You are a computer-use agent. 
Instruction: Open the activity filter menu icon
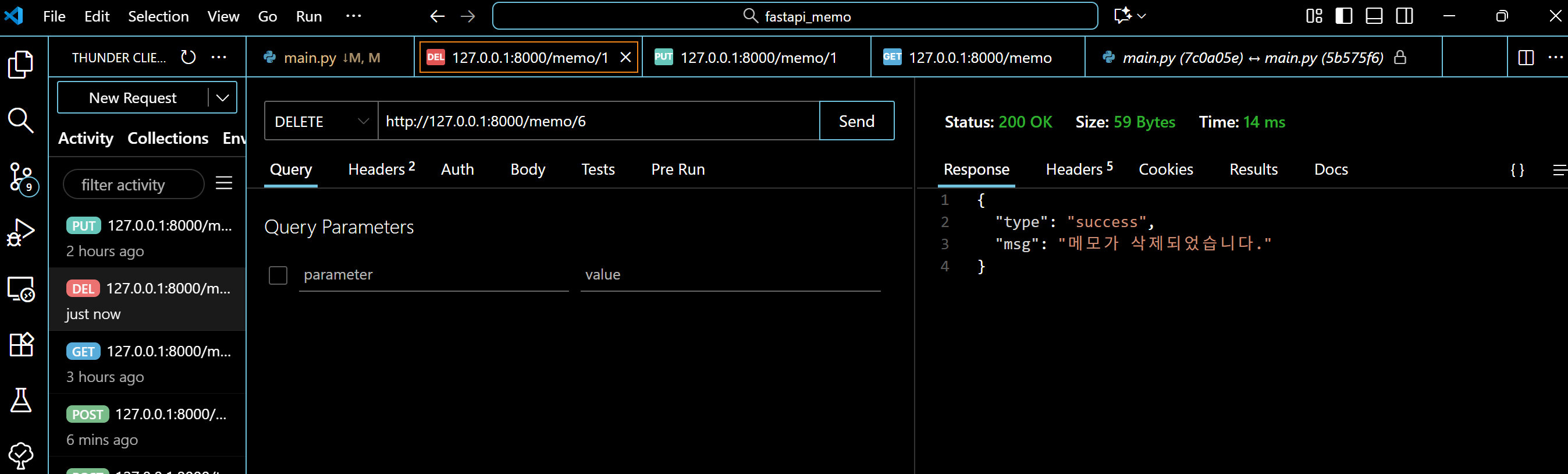pyautogui.click(x=224, y=183)
